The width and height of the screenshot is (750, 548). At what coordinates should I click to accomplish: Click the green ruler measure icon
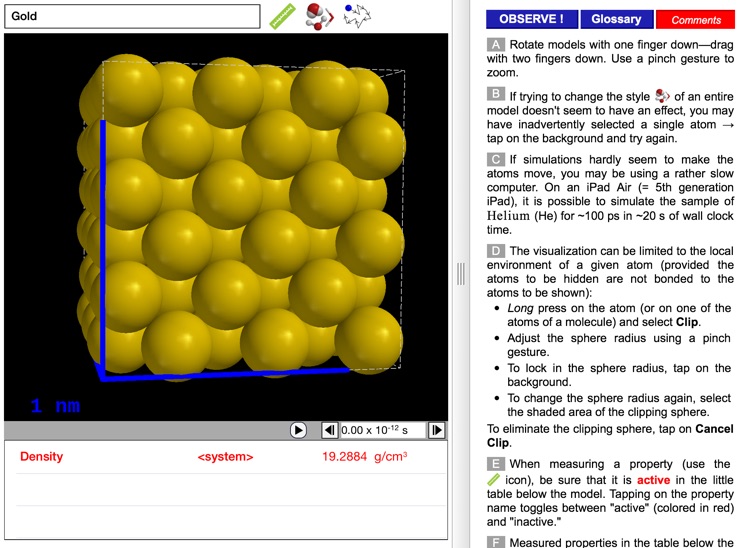282,16
